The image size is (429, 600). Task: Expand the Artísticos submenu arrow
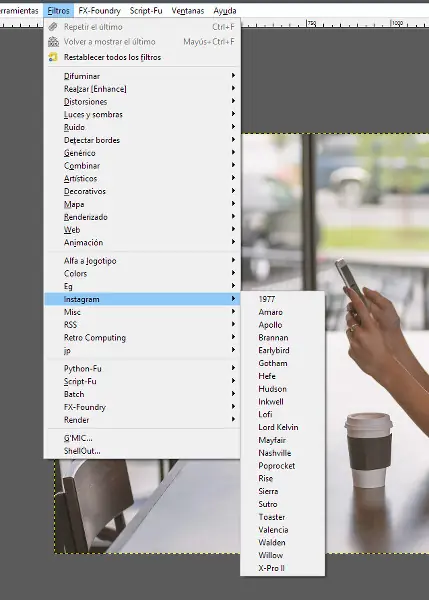[x=233, y=178]
